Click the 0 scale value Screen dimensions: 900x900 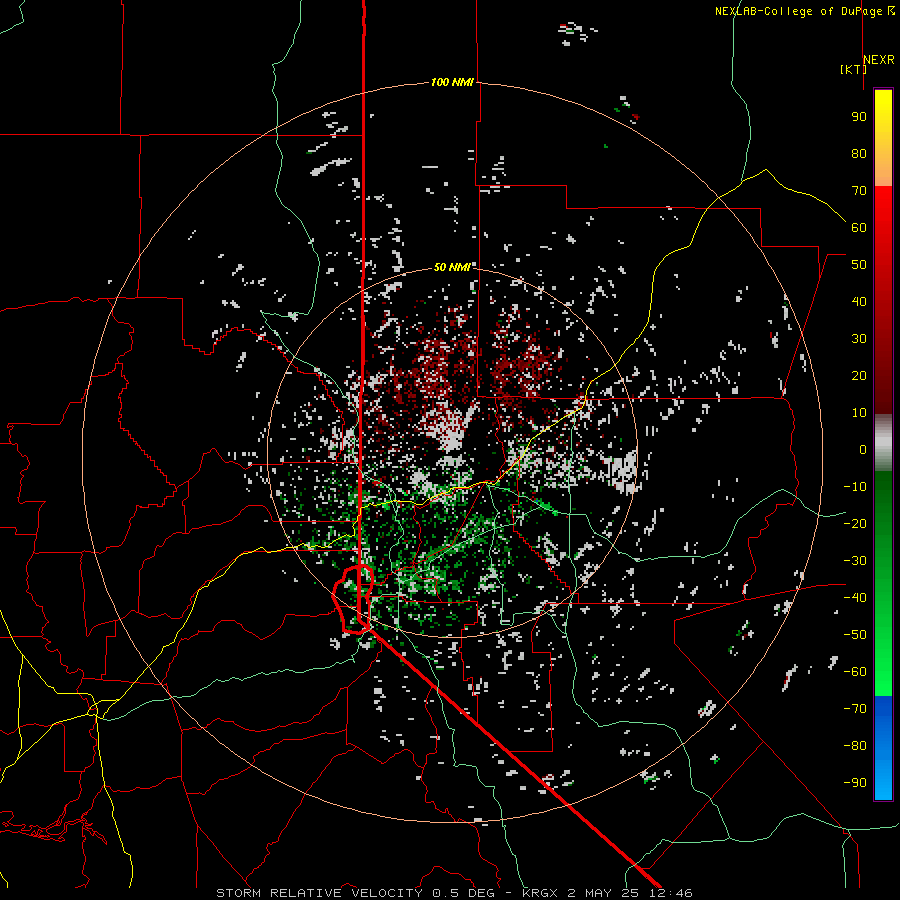(863, 450)
